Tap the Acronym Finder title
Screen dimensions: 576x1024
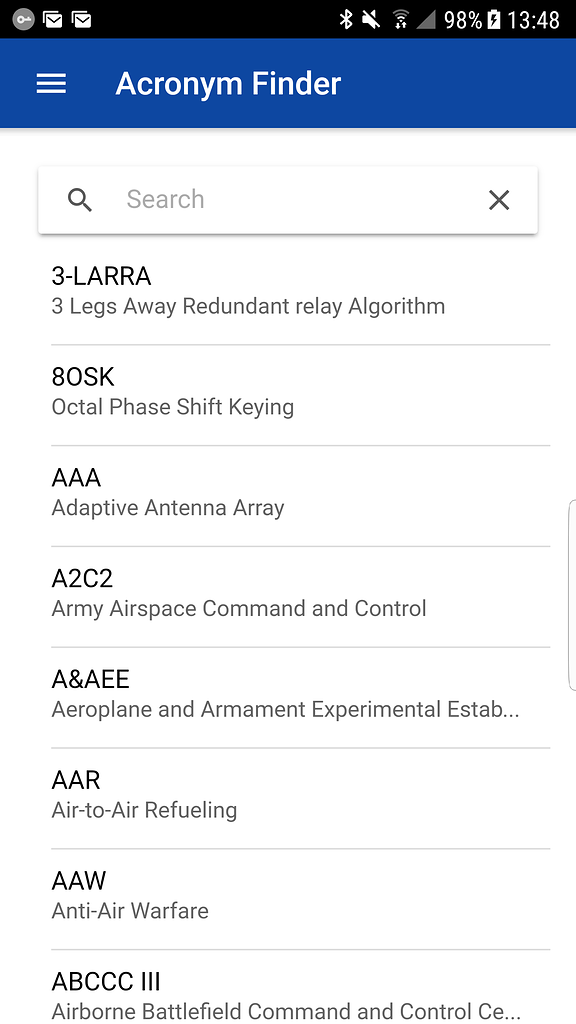click(228, 84)
